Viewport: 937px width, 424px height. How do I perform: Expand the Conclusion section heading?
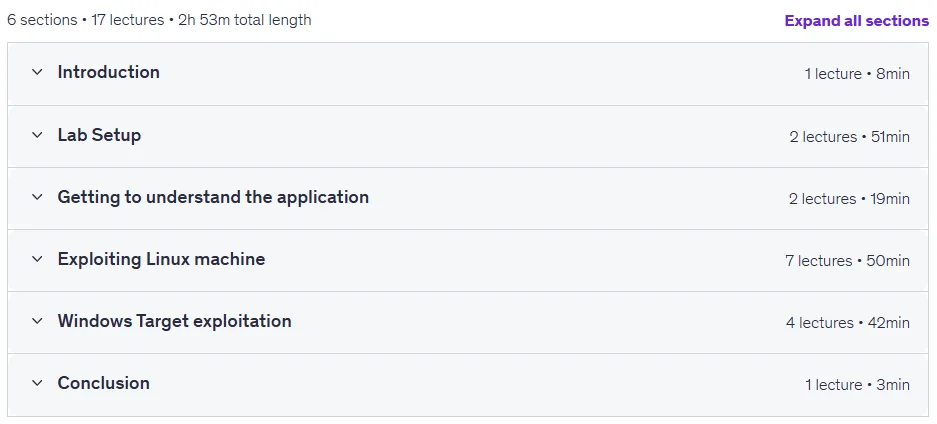(x=103, y=383)
